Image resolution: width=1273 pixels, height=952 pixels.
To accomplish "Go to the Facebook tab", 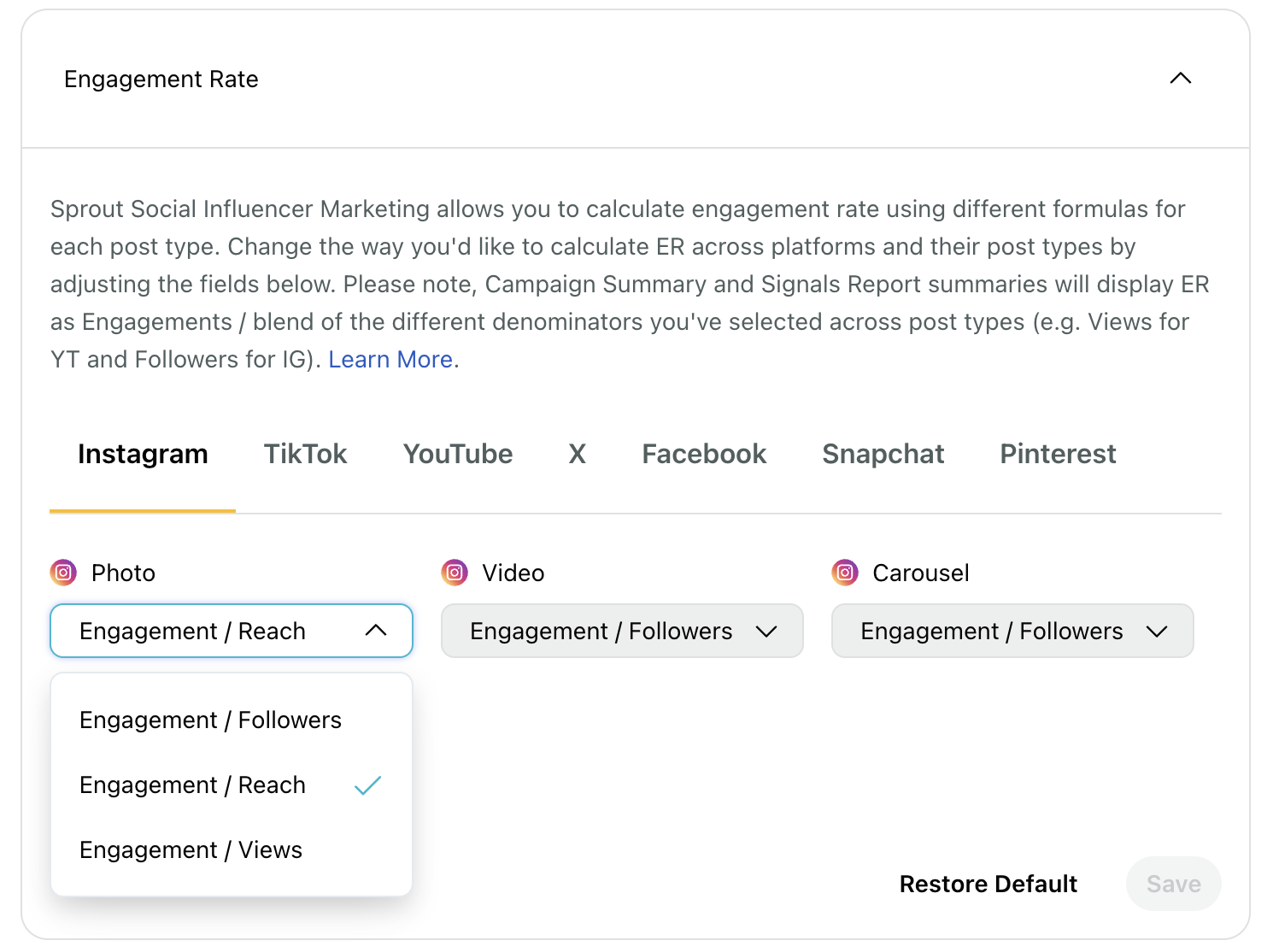I will coord(704,454).
